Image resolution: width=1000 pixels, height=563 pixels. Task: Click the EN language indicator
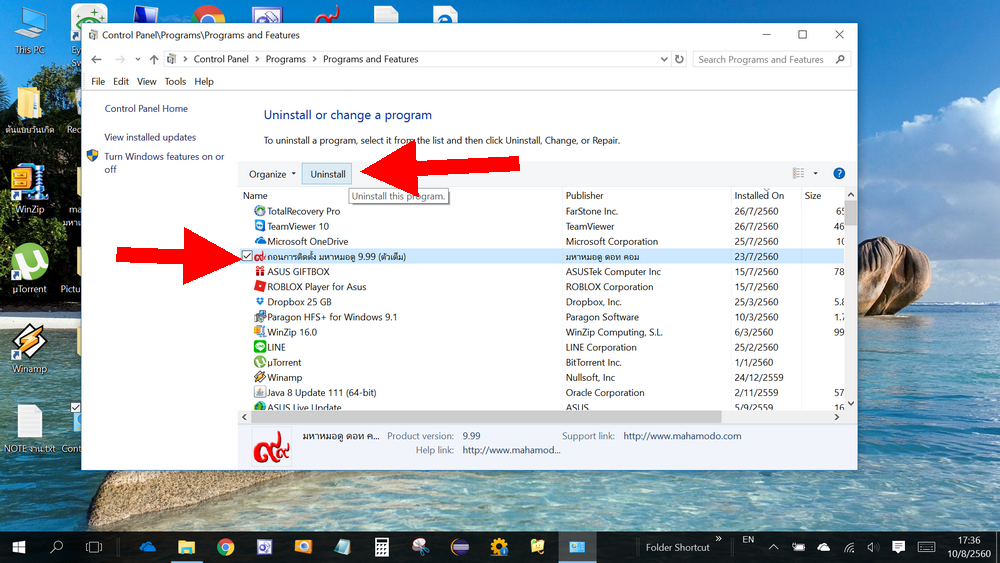(x=748, y=539)
